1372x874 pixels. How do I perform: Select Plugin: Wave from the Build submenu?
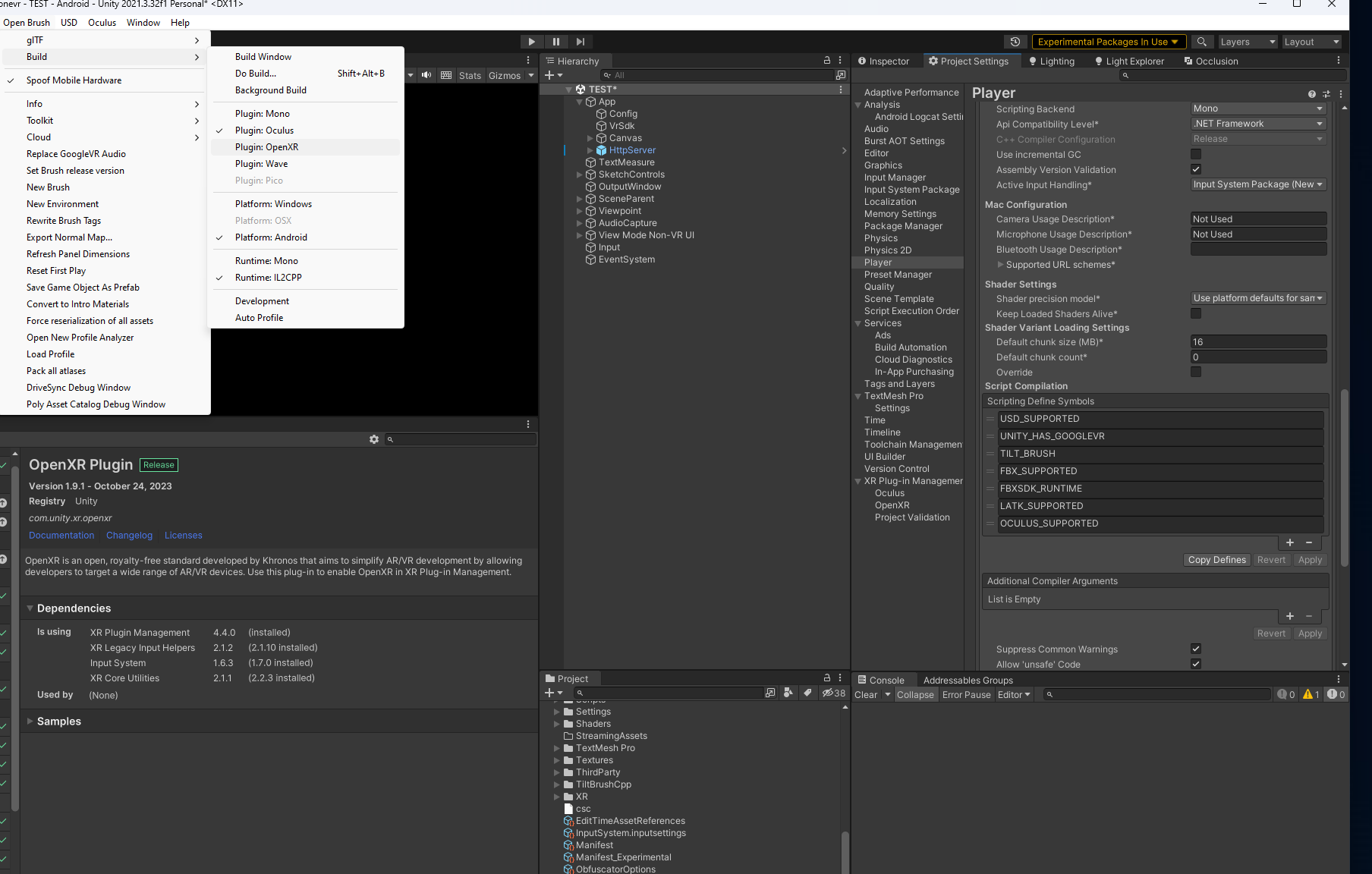click(x=261, y=163)
